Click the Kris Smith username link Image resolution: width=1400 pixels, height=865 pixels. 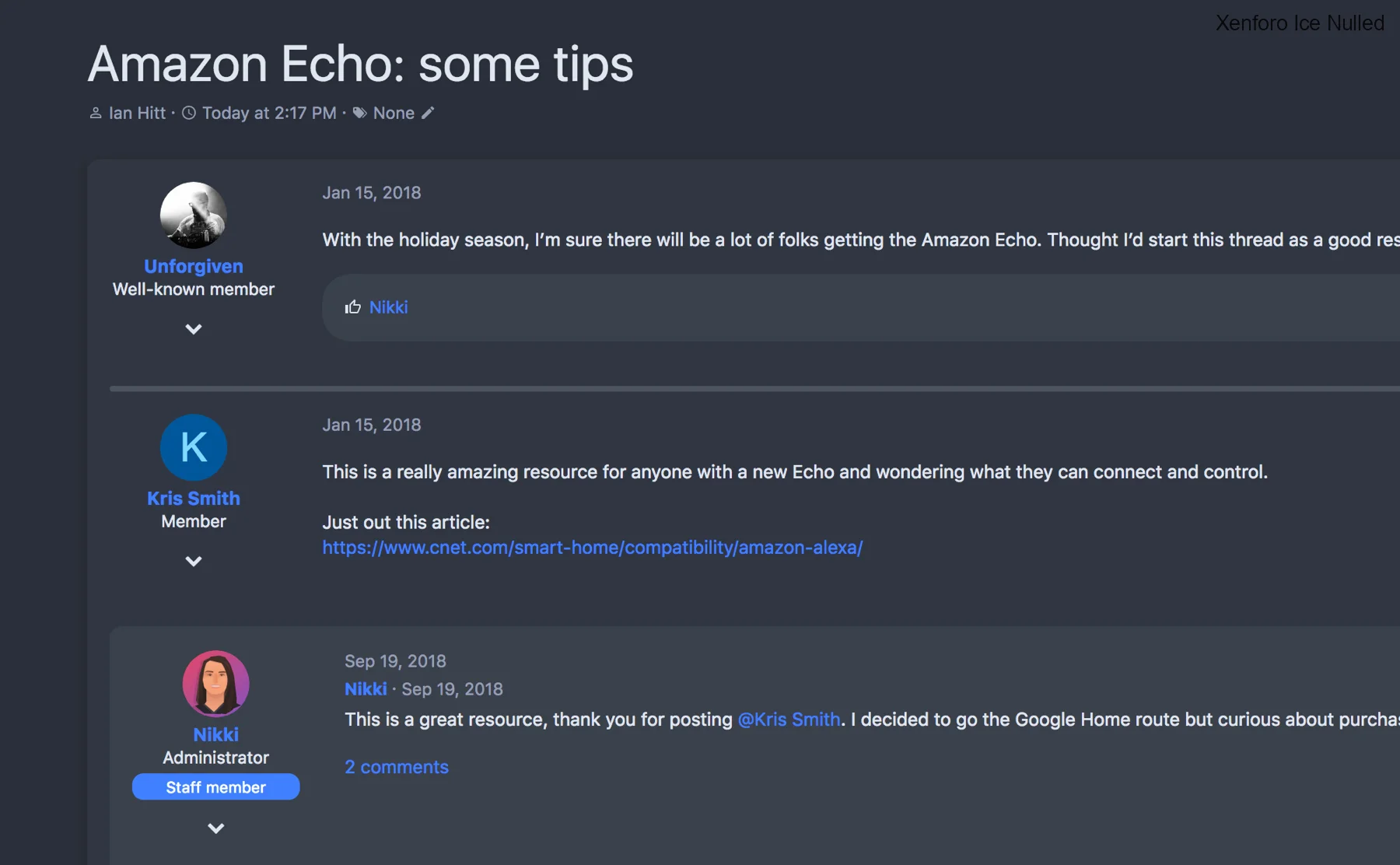click(194, 498)
